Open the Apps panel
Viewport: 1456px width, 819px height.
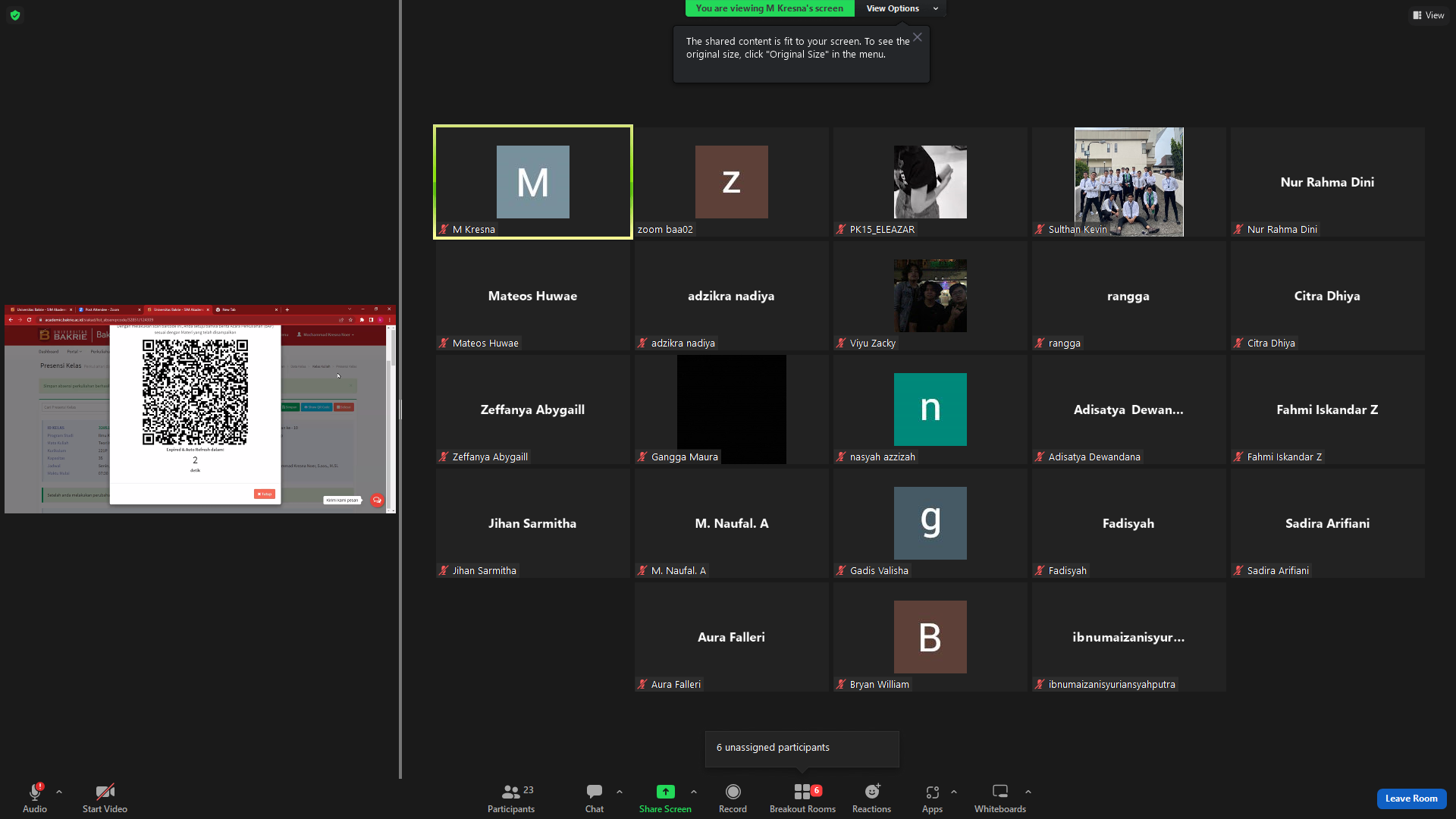click(932, 798)
